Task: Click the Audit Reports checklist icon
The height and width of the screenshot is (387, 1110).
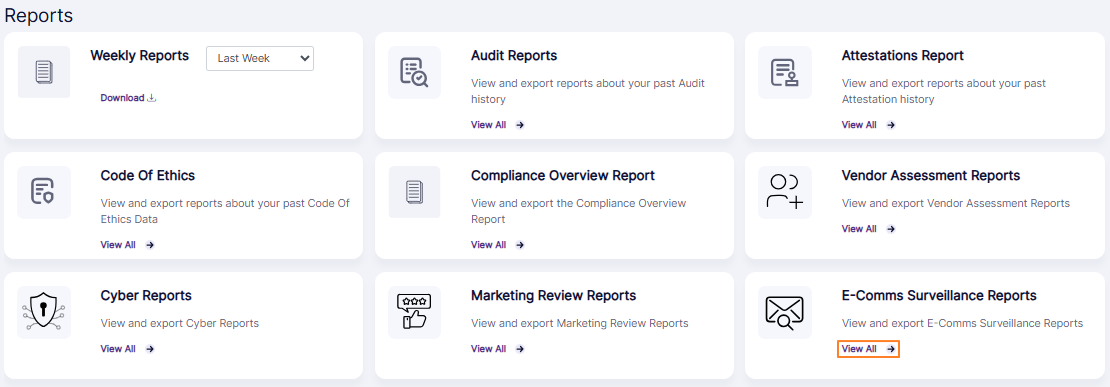Action: pos(414,72)
